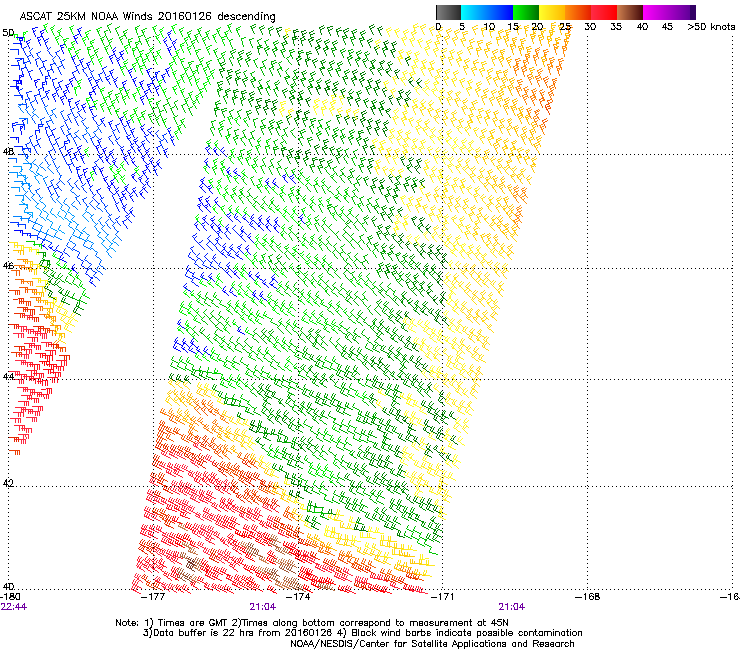740x650 pixels.
Task: Click the note line starting 'Note: 1) Times are GMT'
Action: (x=312, y=623)
